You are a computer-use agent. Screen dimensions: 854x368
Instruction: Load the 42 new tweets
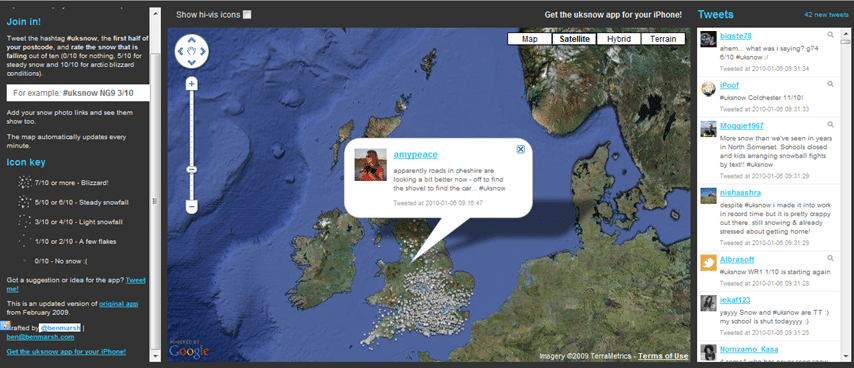point(826,15)
